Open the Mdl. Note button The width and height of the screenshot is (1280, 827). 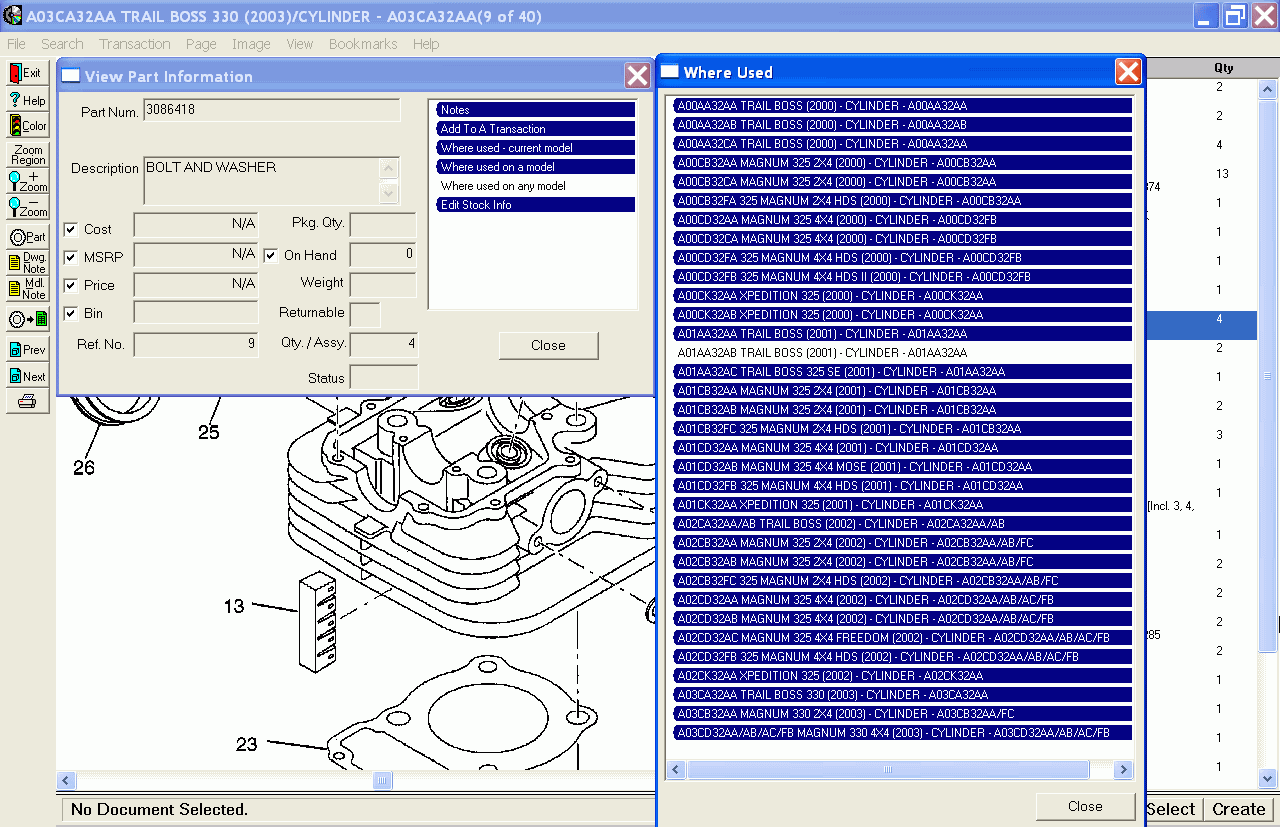coord(28,289)
